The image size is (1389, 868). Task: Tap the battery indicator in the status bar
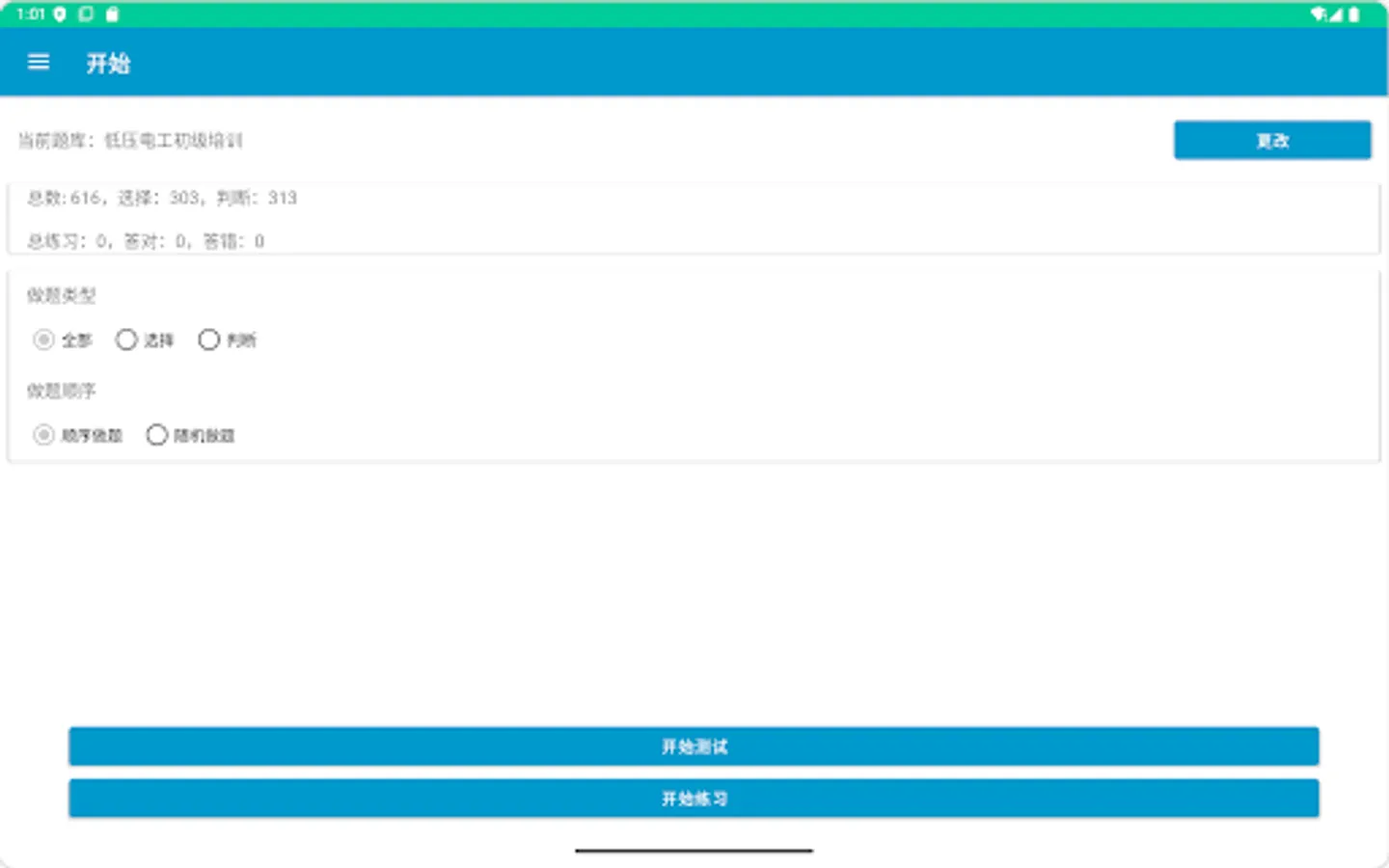(x=1354, y=14)
